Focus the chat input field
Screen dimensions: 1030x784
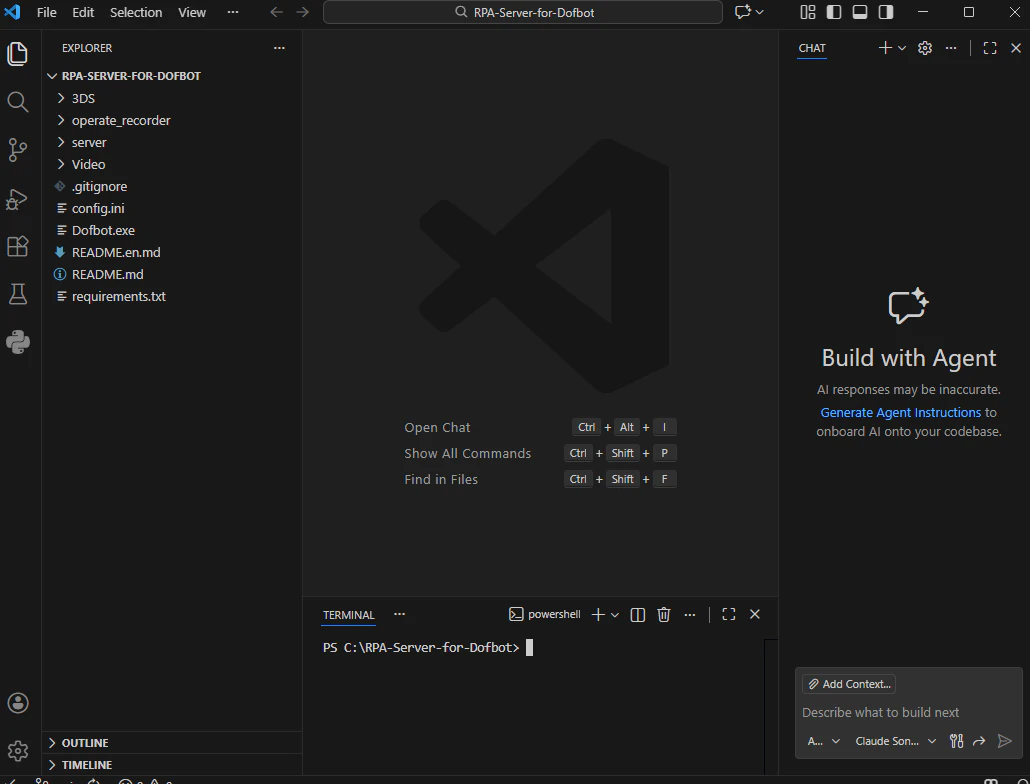coord(908,712)
